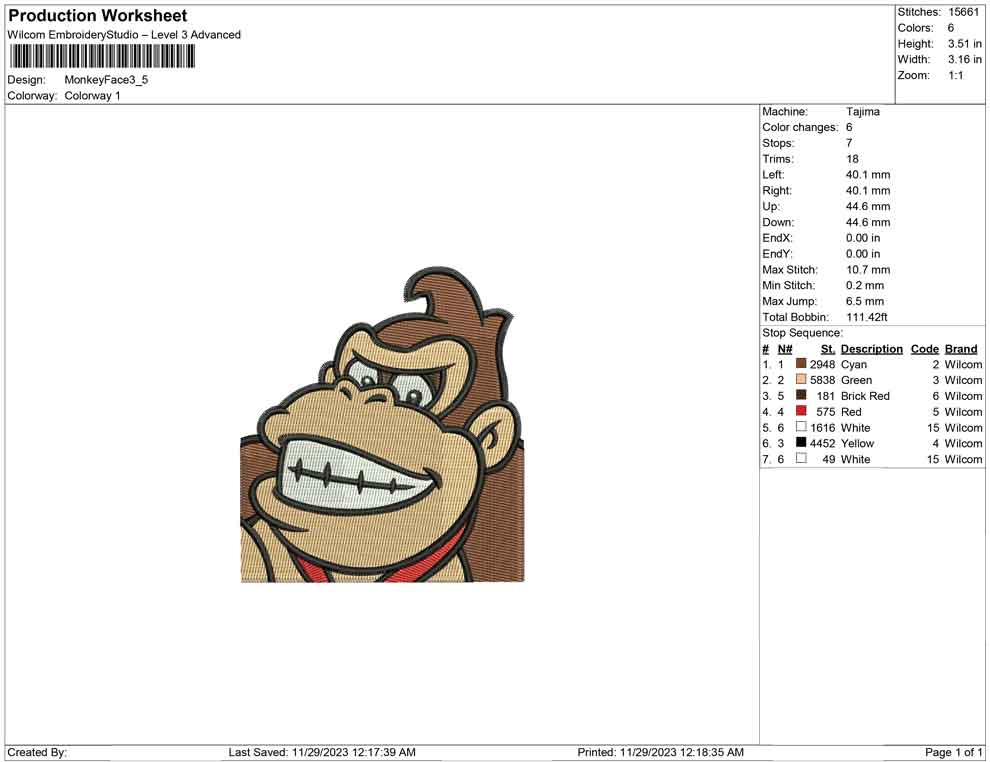
Task: Click the Yellow black color swatch
Action: coord(801,443)
